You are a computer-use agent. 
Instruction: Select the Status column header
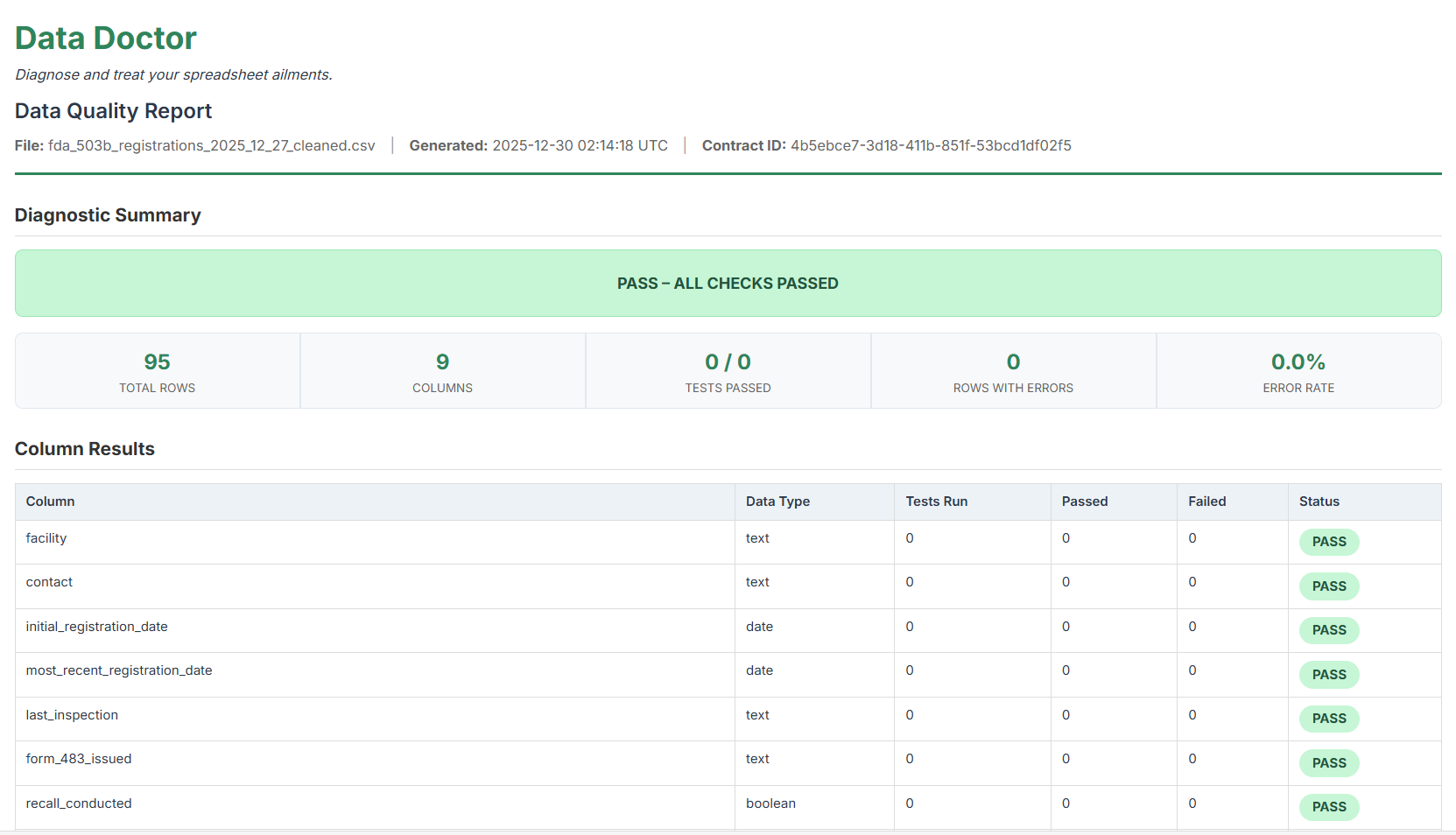[1319, 502]
